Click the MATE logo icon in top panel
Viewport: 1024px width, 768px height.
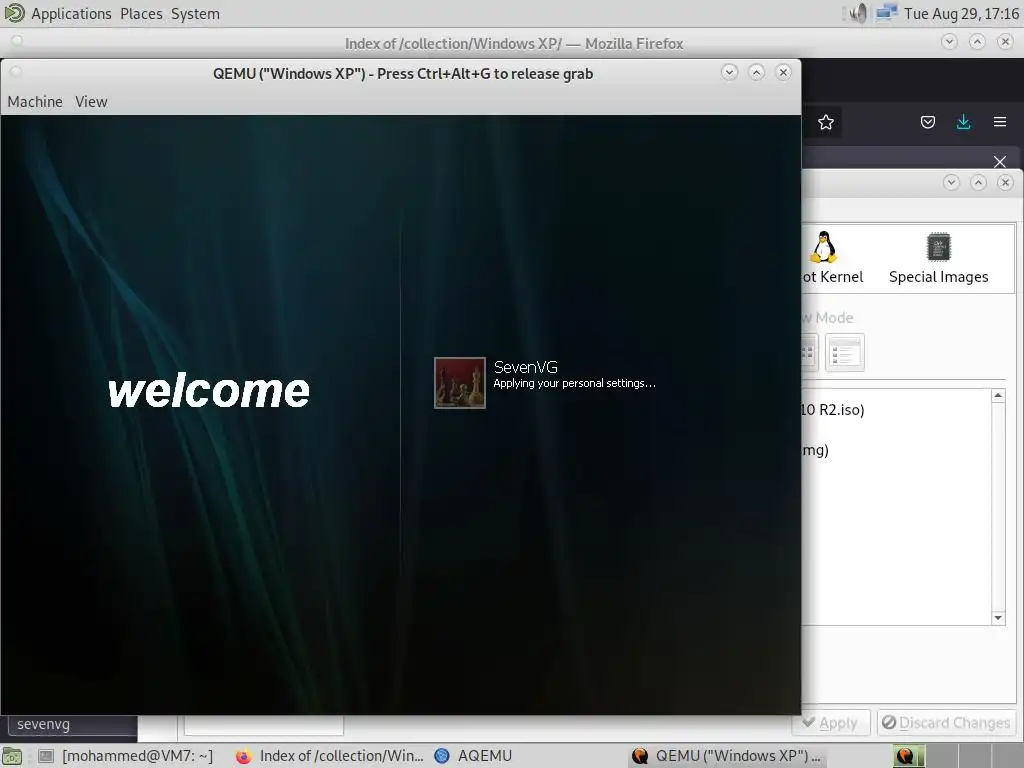14,13
